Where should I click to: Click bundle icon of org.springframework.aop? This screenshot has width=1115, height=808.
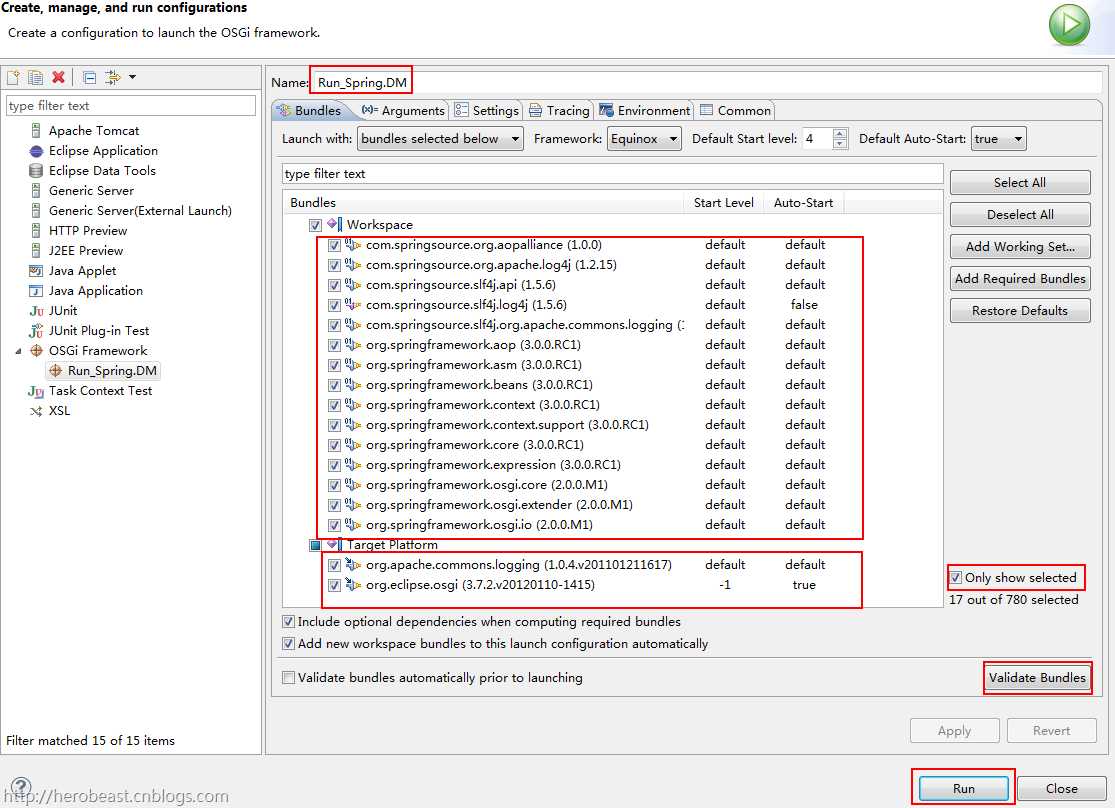coord(353,344)
